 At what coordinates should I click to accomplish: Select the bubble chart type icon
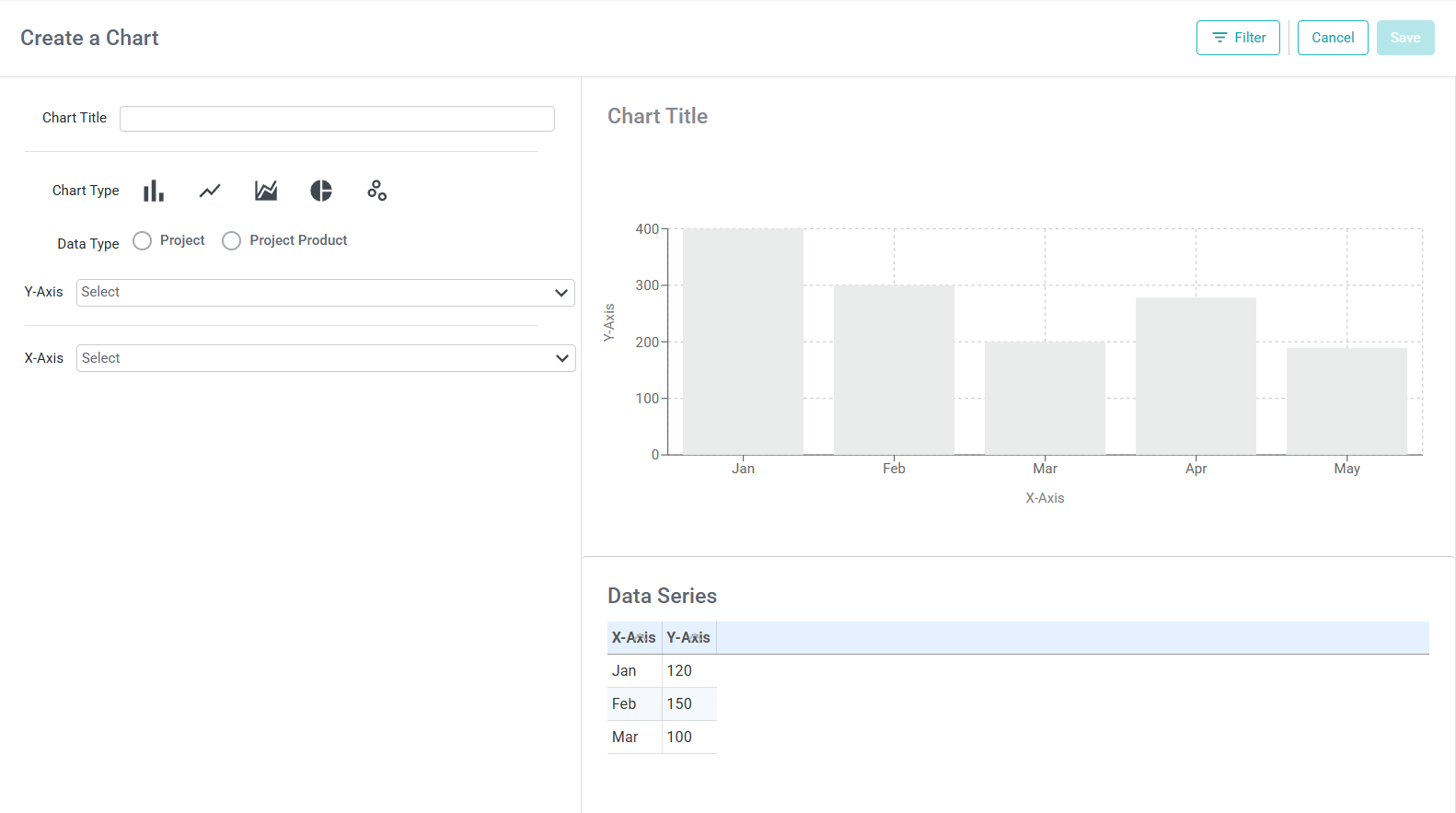(x=377, y=191)
